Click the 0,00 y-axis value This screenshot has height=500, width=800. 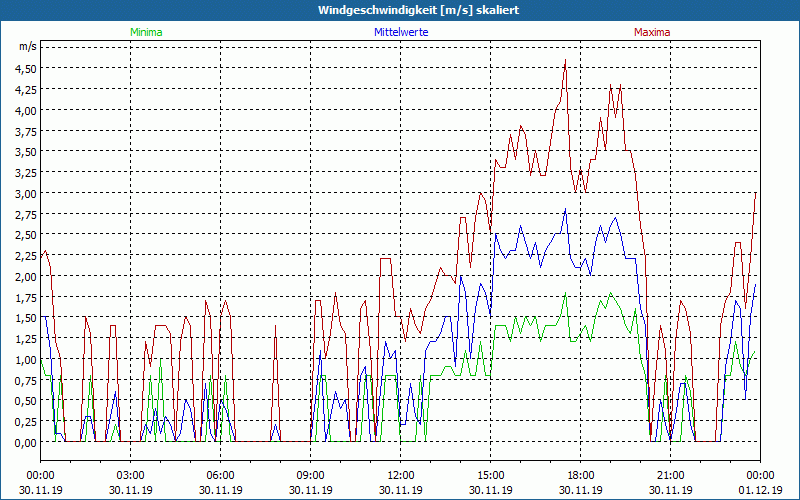pos(28,443)
